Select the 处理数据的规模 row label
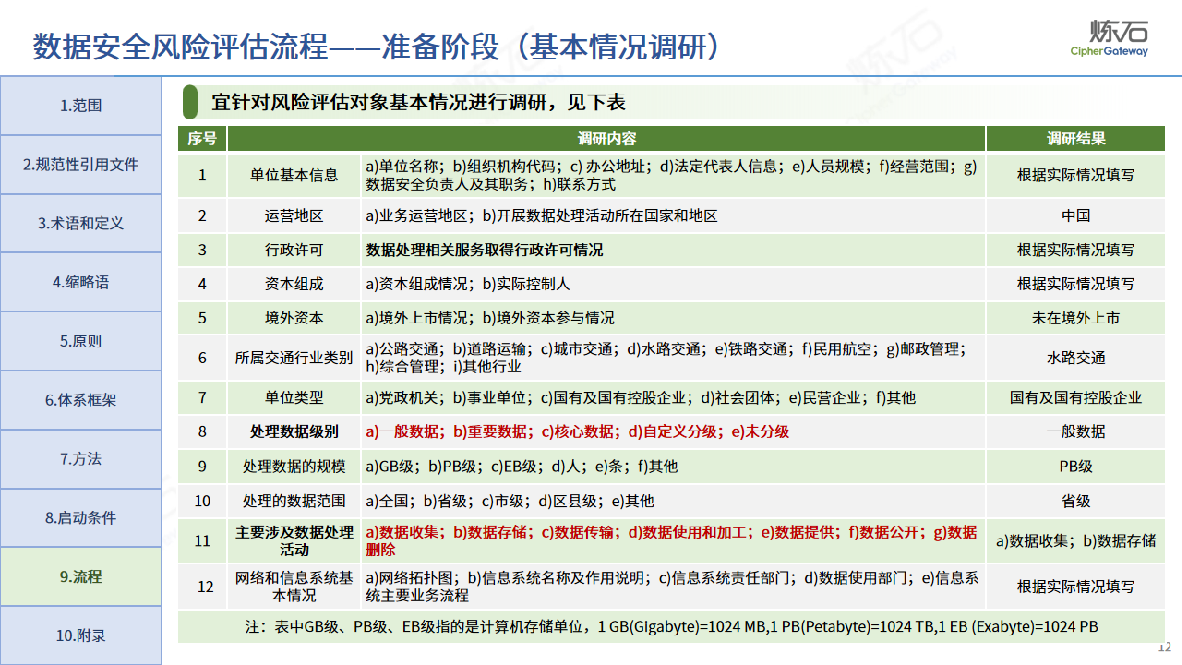The image size is (1182, 665). pos(294,466)
